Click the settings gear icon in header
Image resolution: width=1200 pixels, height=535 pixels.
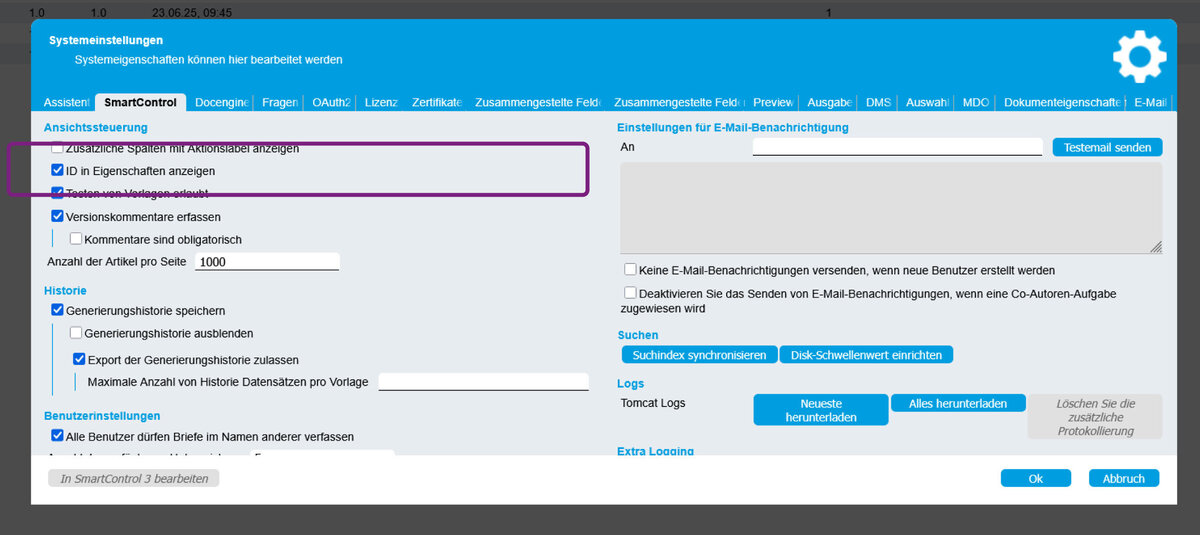[1139, 56]
